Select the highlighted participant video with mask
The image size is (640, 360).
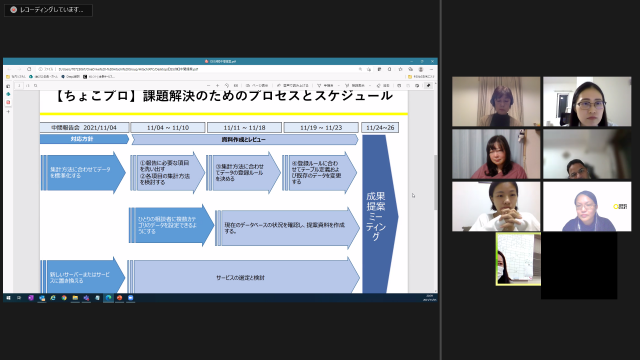click(x=518, y=259)
